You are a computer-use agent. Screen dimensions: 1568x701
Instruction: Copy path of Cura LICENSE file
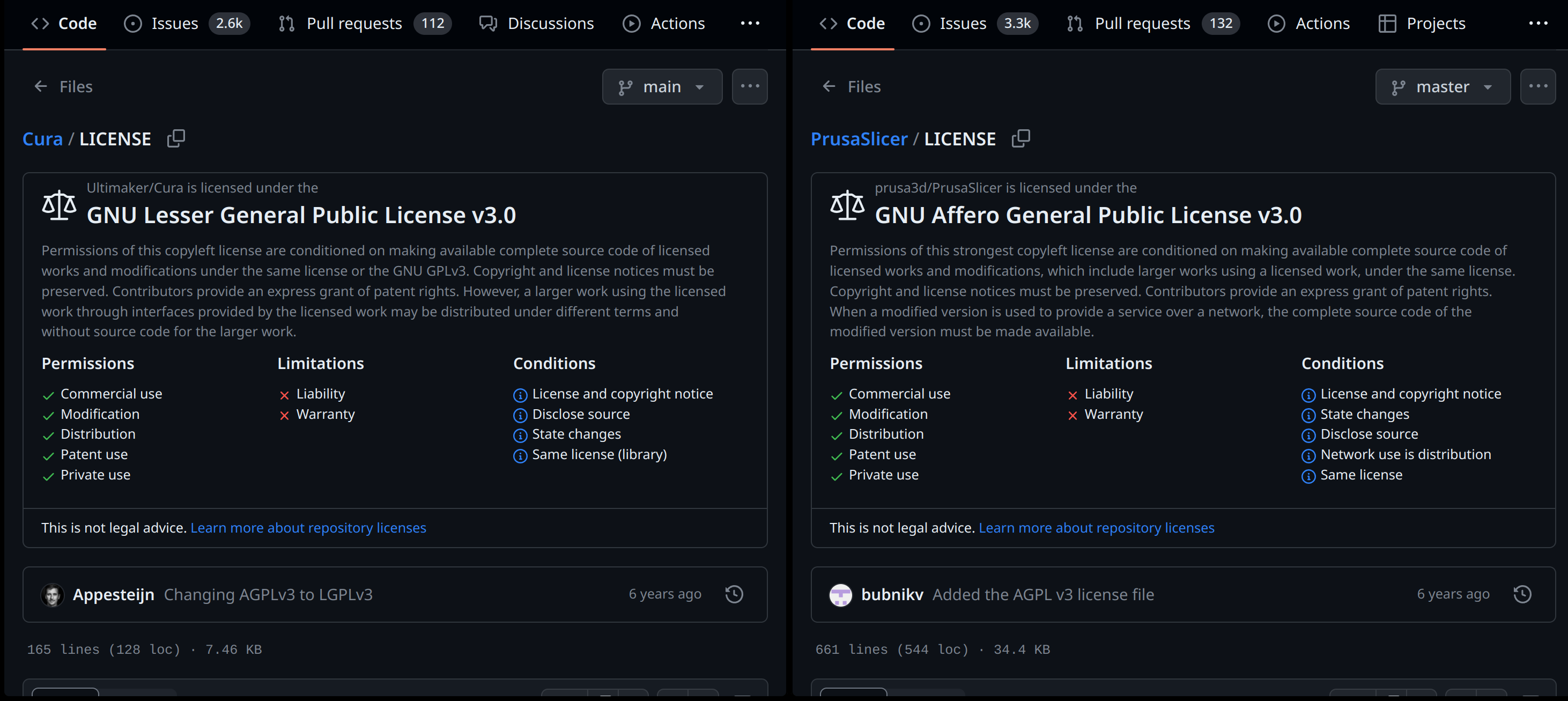176,138
